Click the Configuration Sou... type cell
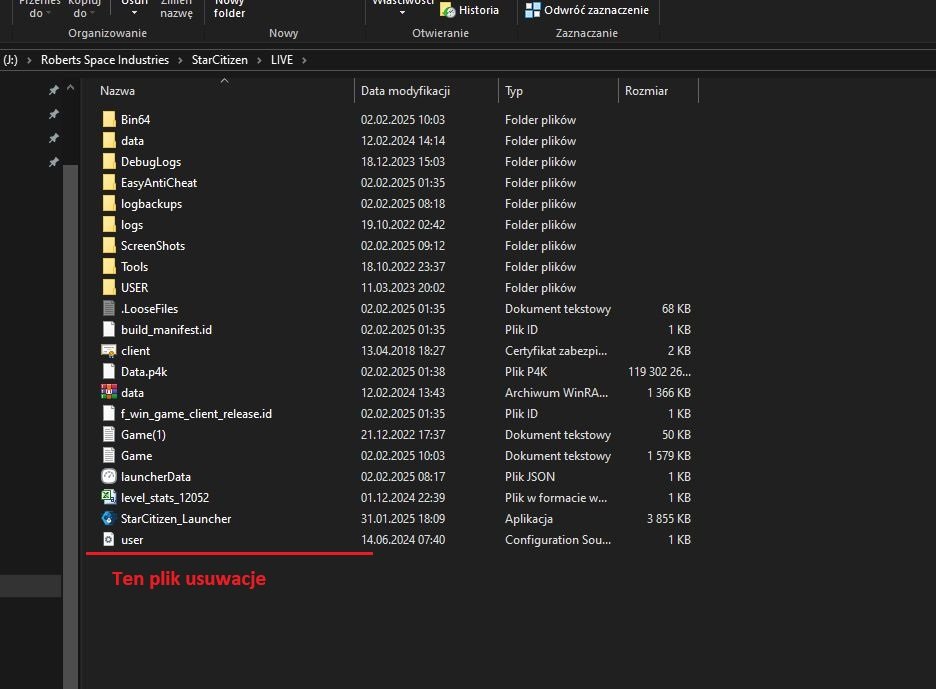Image resolution: width=936 pixels, height=689 pixels. (558, 539)
